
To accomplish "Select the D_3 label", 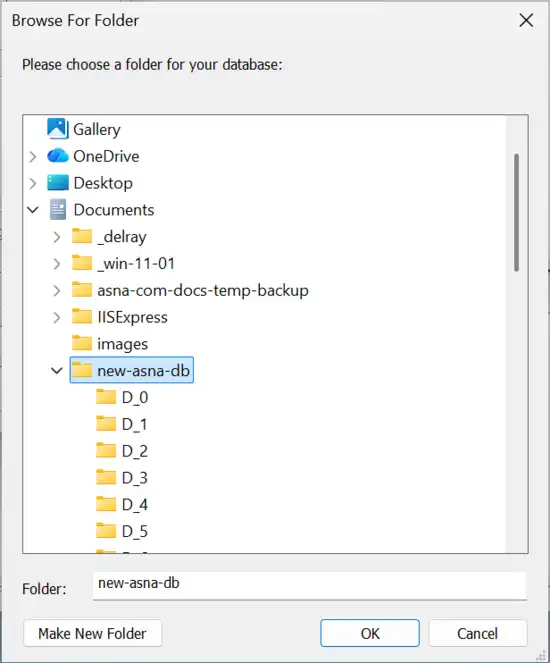I will pyautogui.click(x=135, y=478).
